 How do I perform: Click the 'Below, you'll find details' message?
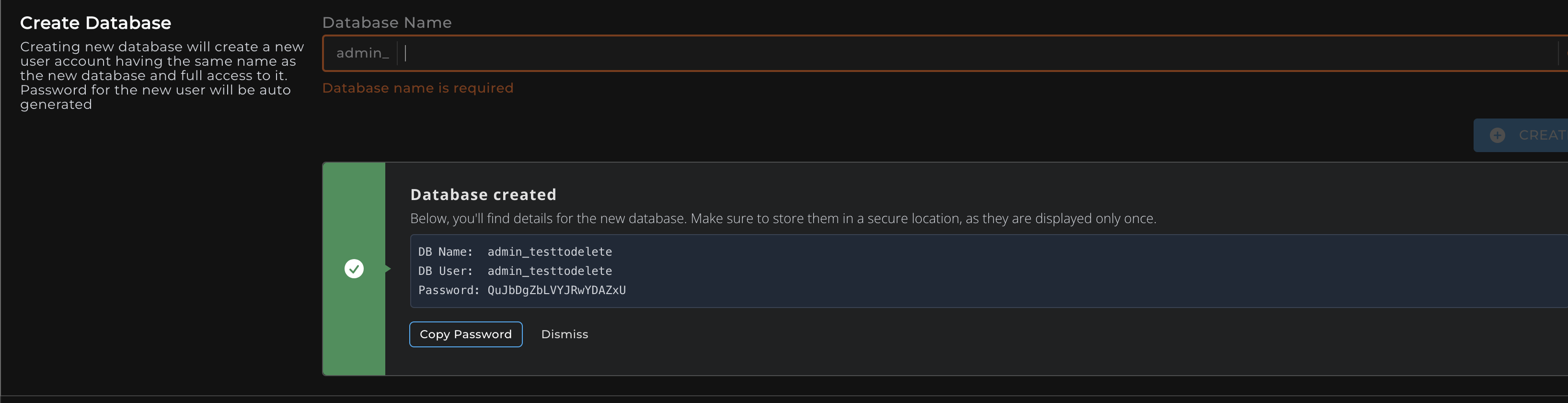pos(783,218)
